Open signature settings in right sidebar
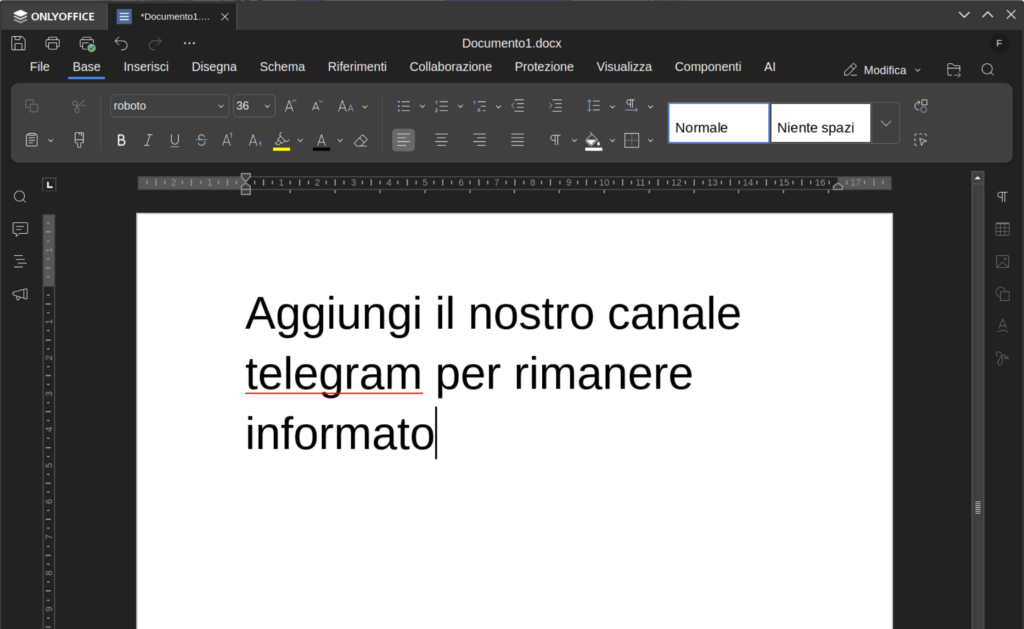 (1002, 358)
